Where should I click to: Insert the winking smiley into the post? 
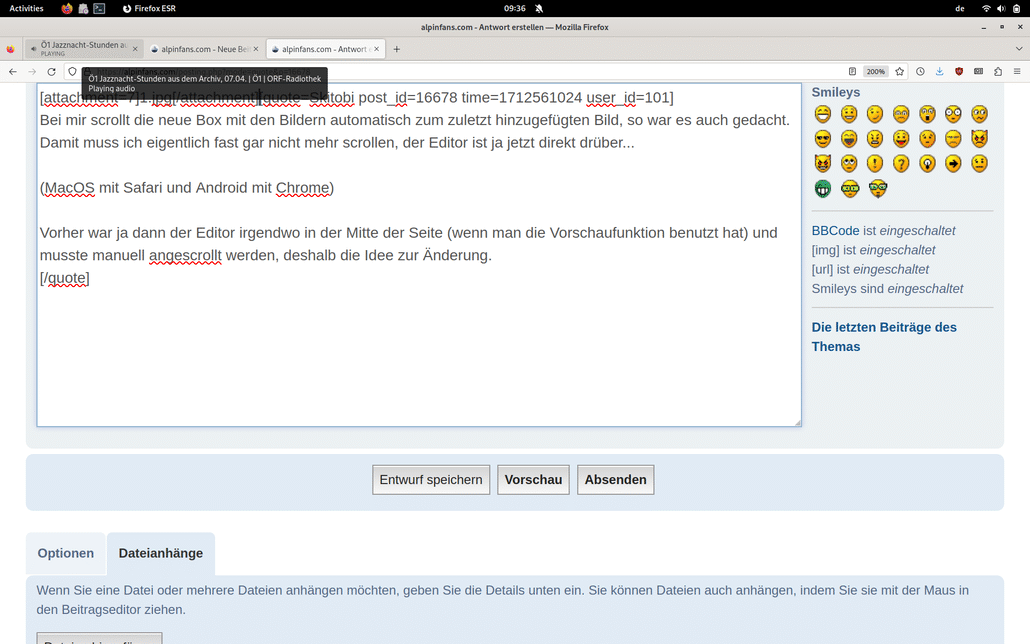tap(874, 113)
